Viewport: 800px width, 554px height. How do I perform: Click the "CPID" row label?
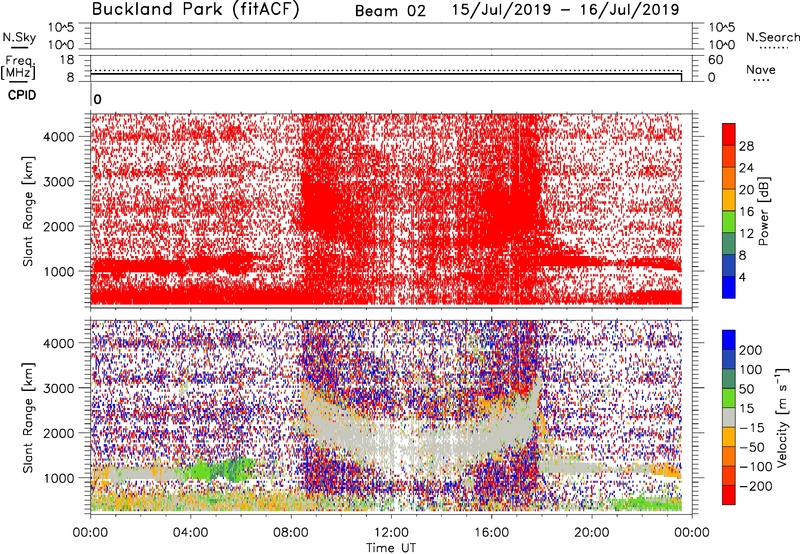coord(22,95)
